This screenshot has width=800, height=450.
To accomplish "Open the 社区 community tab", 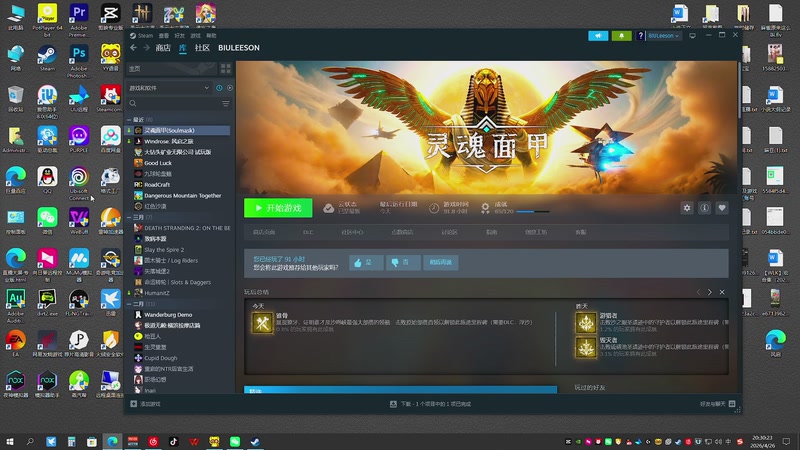I will click(202, 47).
